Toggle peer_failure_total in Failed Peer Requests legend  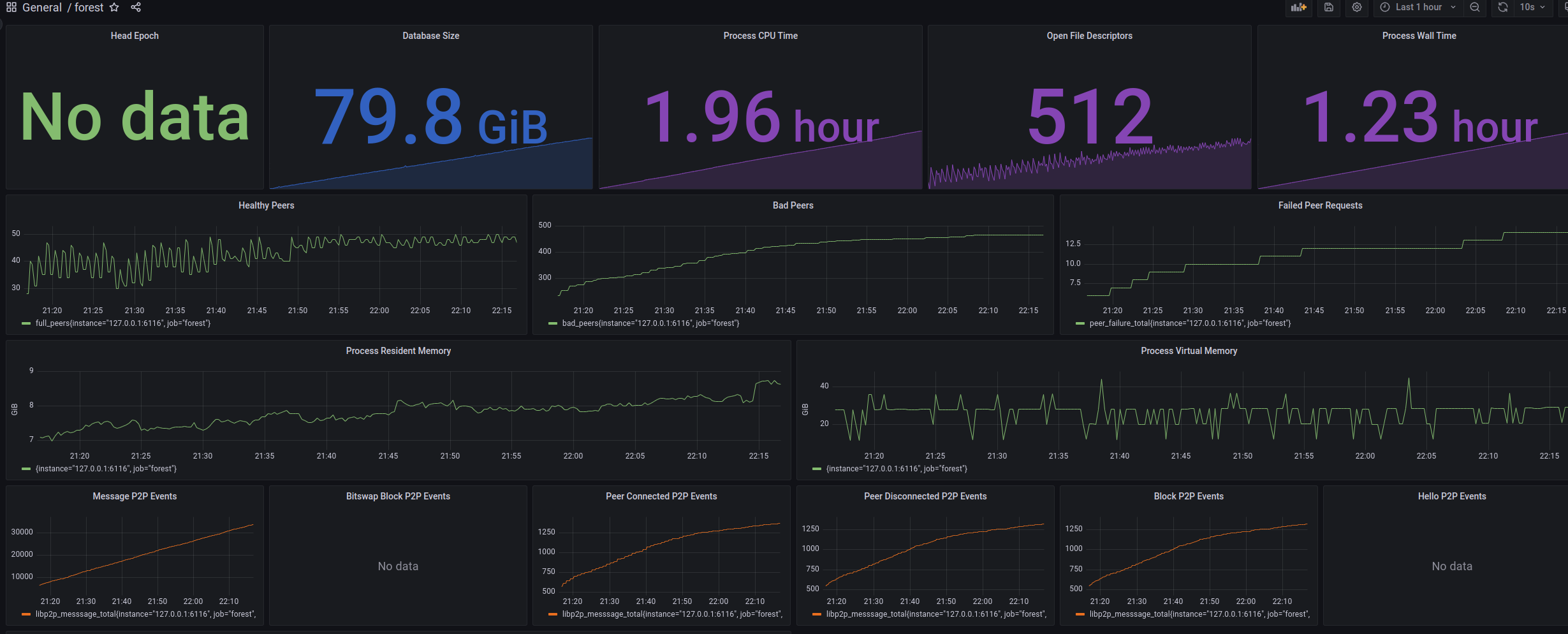pyautogui.click(x=1191, y=323)
